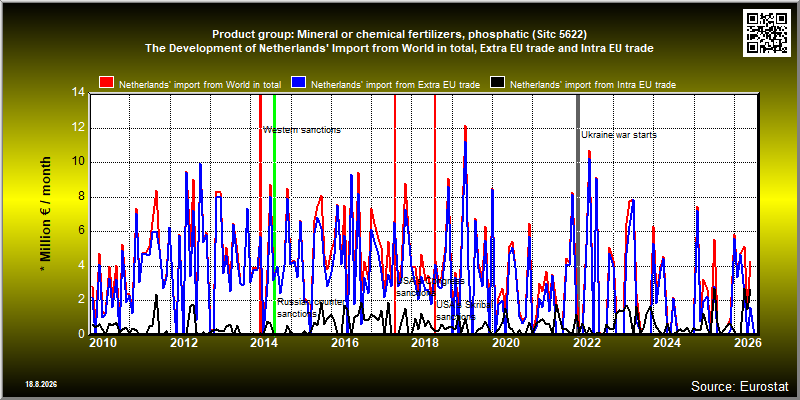Click the x-axis year 2026
This screenshot has width=800, height=400.
(x=748, y=343)
